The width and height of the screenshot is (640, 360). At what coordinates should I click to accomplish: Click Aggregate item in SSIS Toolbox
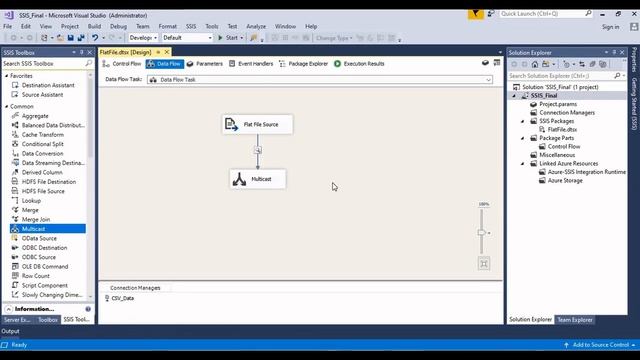35,116
